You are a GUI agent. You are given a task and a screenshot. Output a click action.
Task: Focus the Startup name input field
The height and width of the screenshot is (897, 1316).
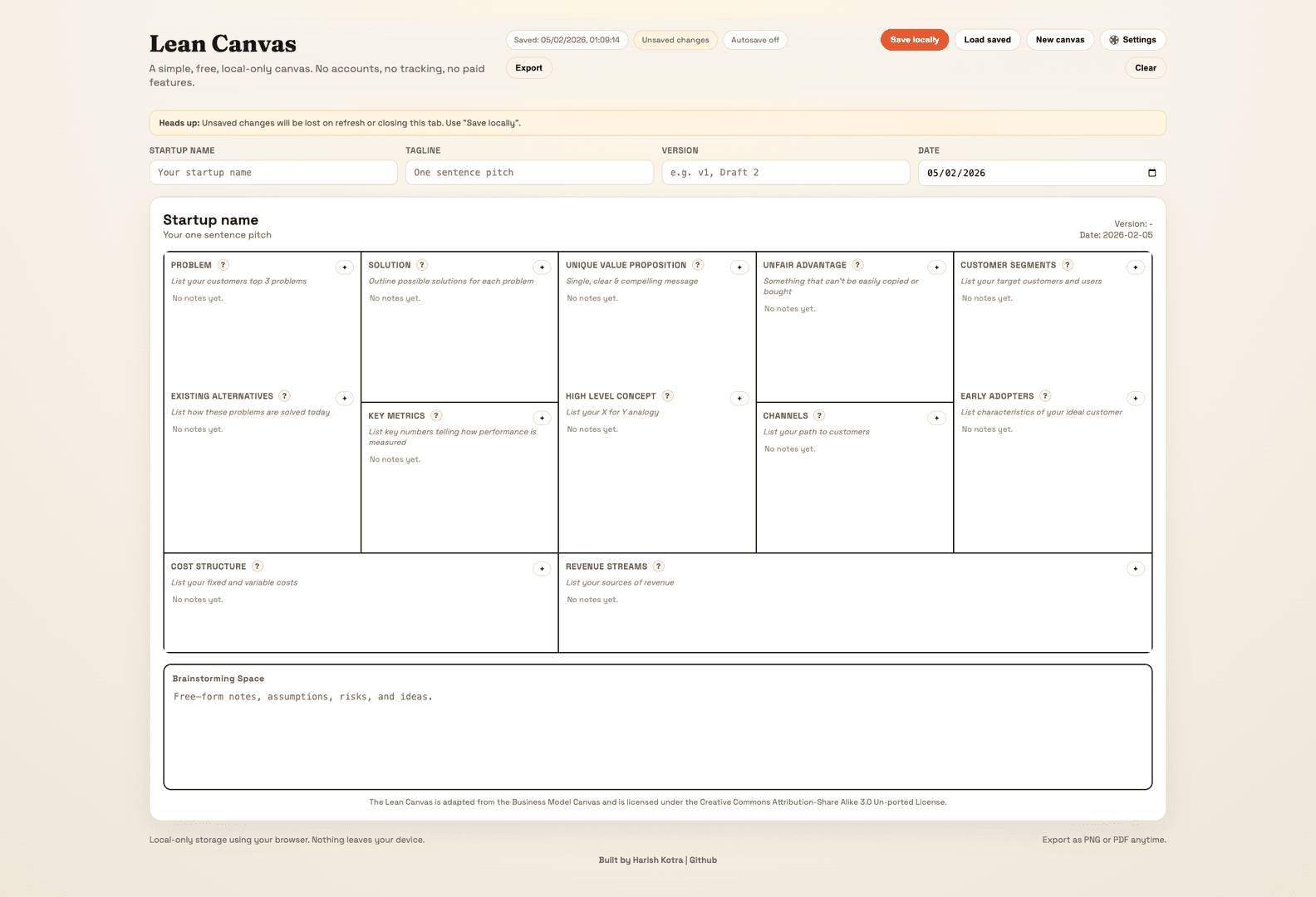point(273,173)
